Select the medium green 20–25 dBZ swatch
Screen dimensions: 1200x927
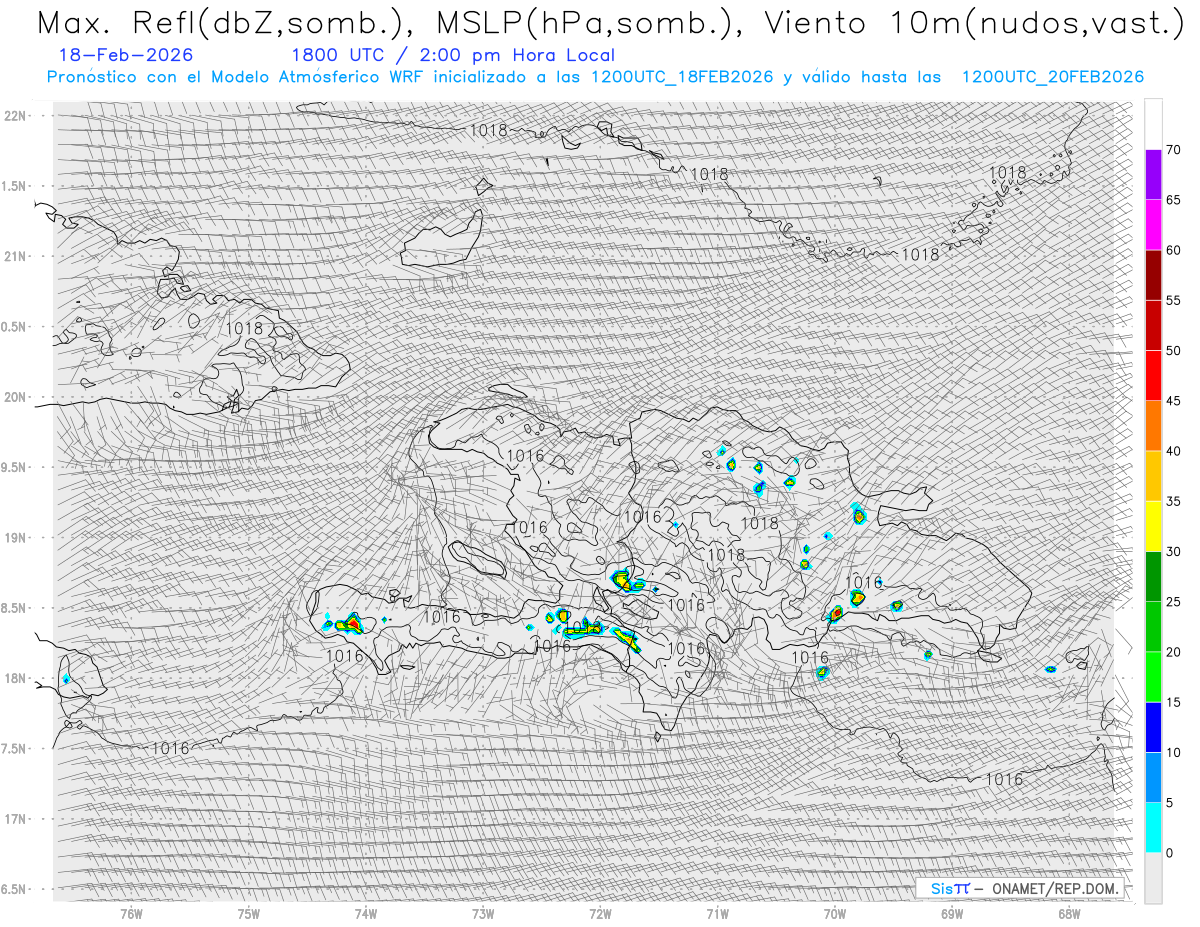[1153, 627]
